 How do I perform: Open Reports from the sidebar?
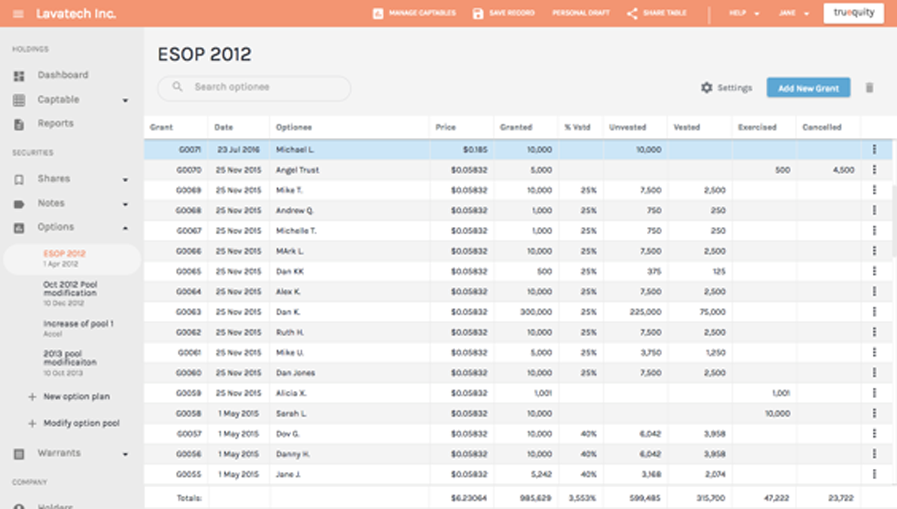coord(55,124)
